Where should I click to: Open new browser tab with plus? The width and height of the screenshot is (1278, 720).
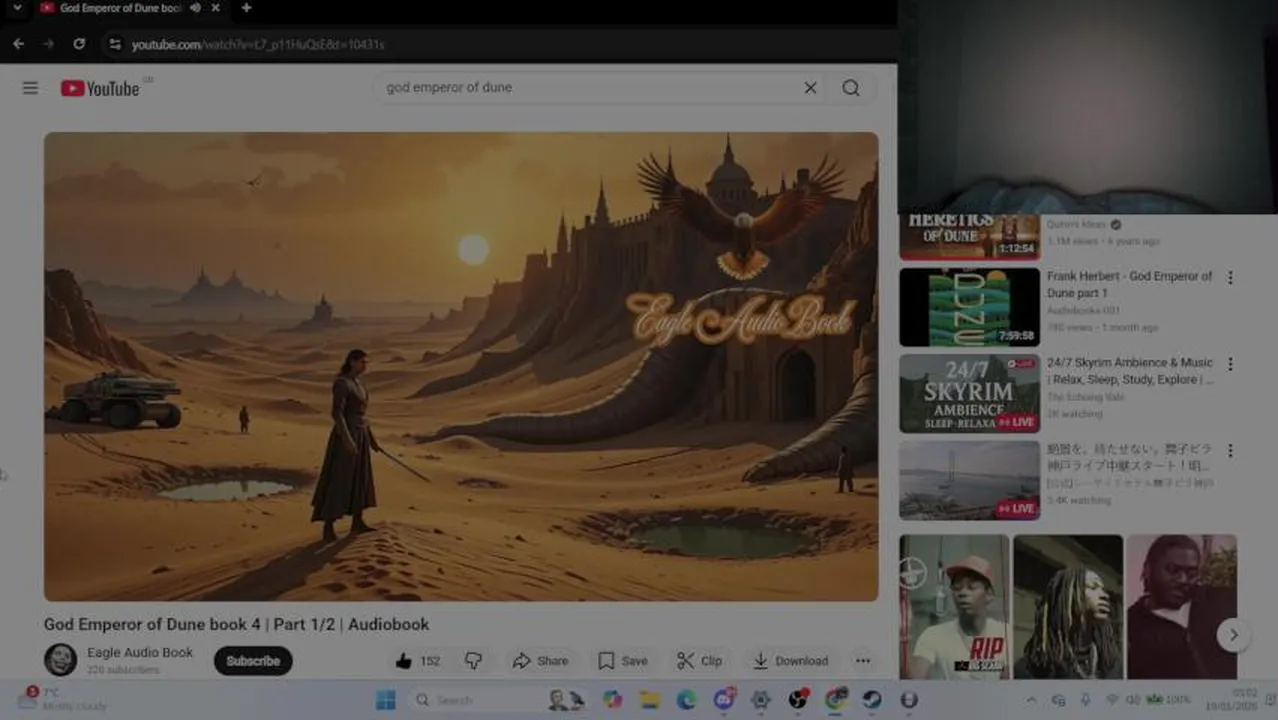(246, 8)
